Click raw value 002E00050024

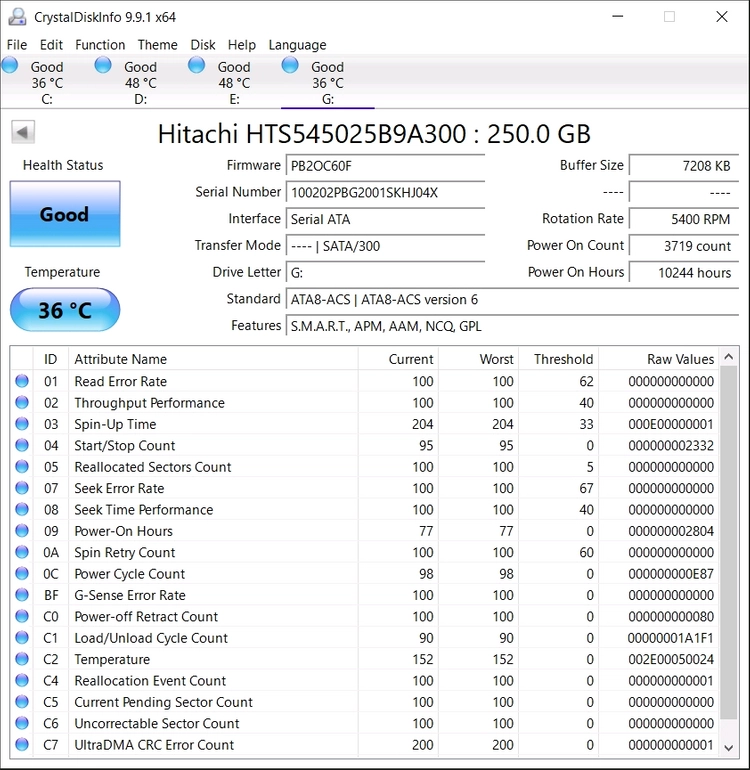coord(671,659)
